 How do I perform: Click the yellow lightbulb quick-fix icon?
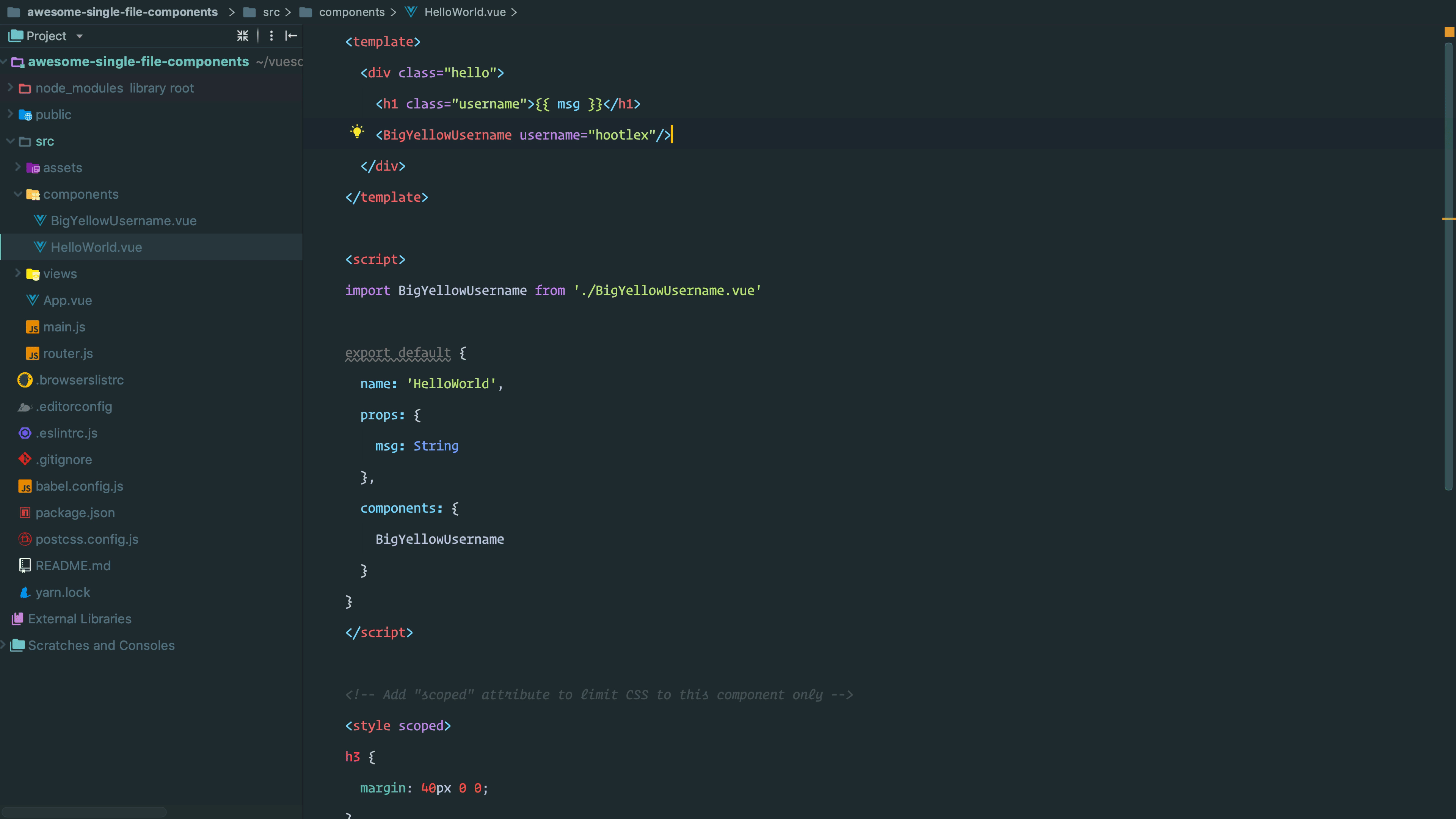tap(357, 132)
